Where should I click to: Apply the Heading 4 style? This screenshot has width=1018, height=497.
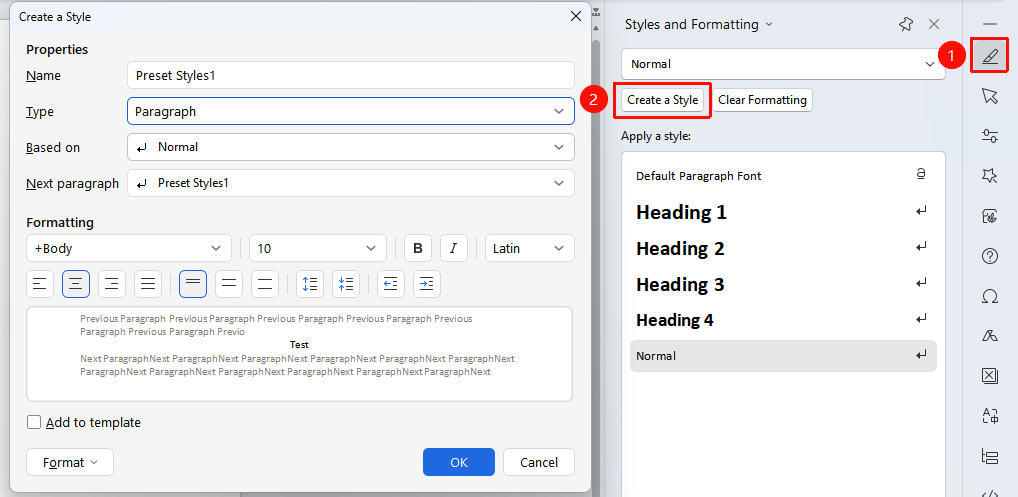click(783, 320)
